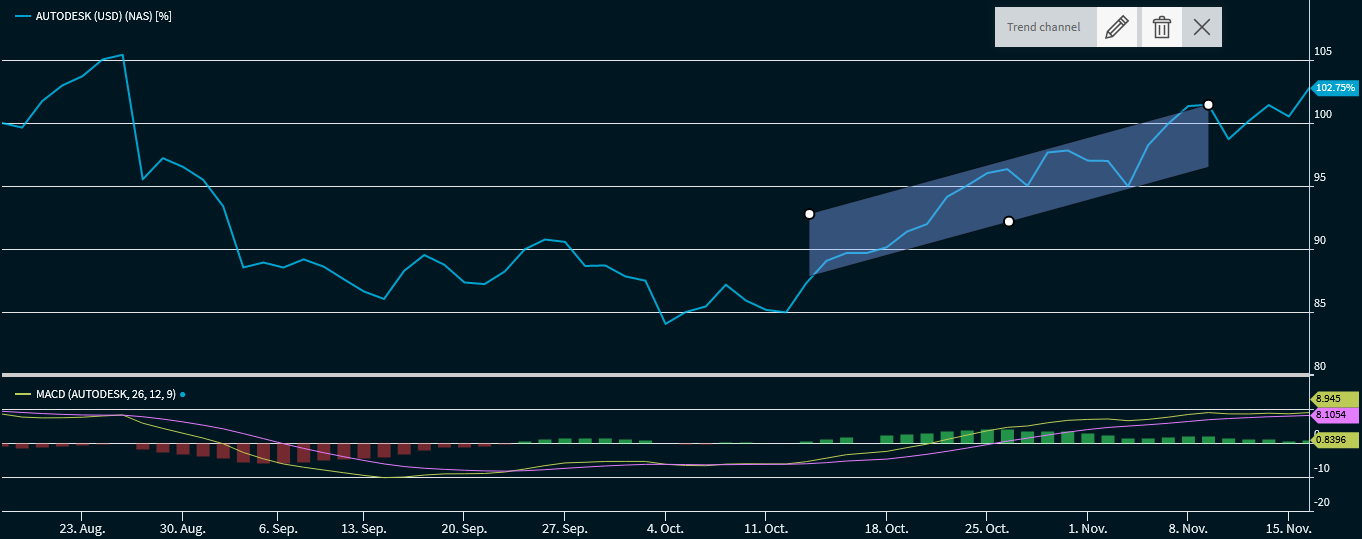Select the top-right handle of the trend channel

pos(1208,105)
